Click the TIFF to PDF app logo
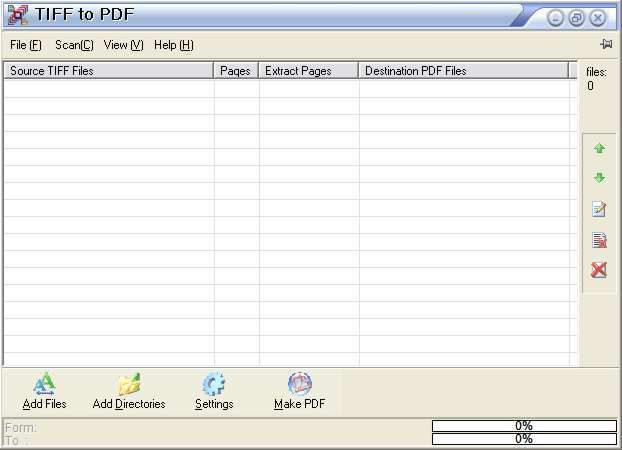 pos(17,15)
